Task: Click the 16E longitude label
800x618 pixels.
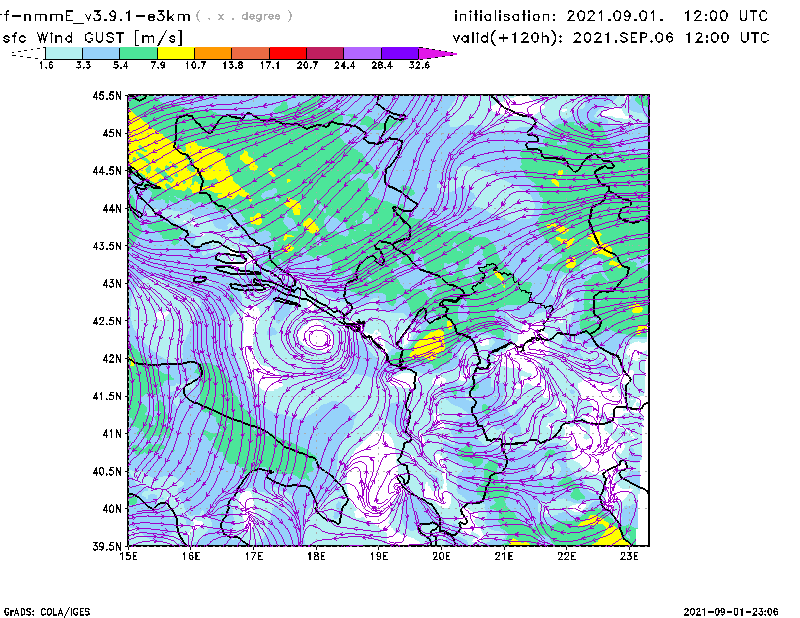Action: point(191,556)
